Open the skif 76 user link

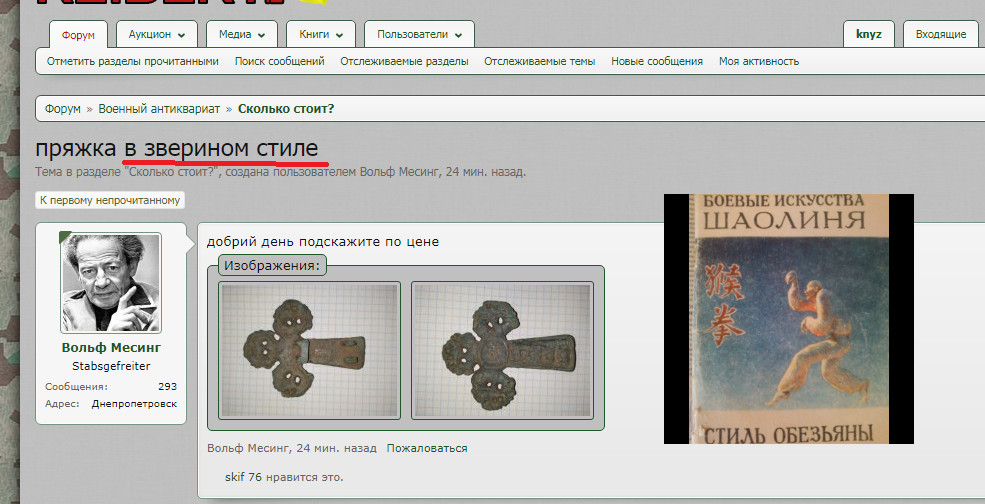243,477
